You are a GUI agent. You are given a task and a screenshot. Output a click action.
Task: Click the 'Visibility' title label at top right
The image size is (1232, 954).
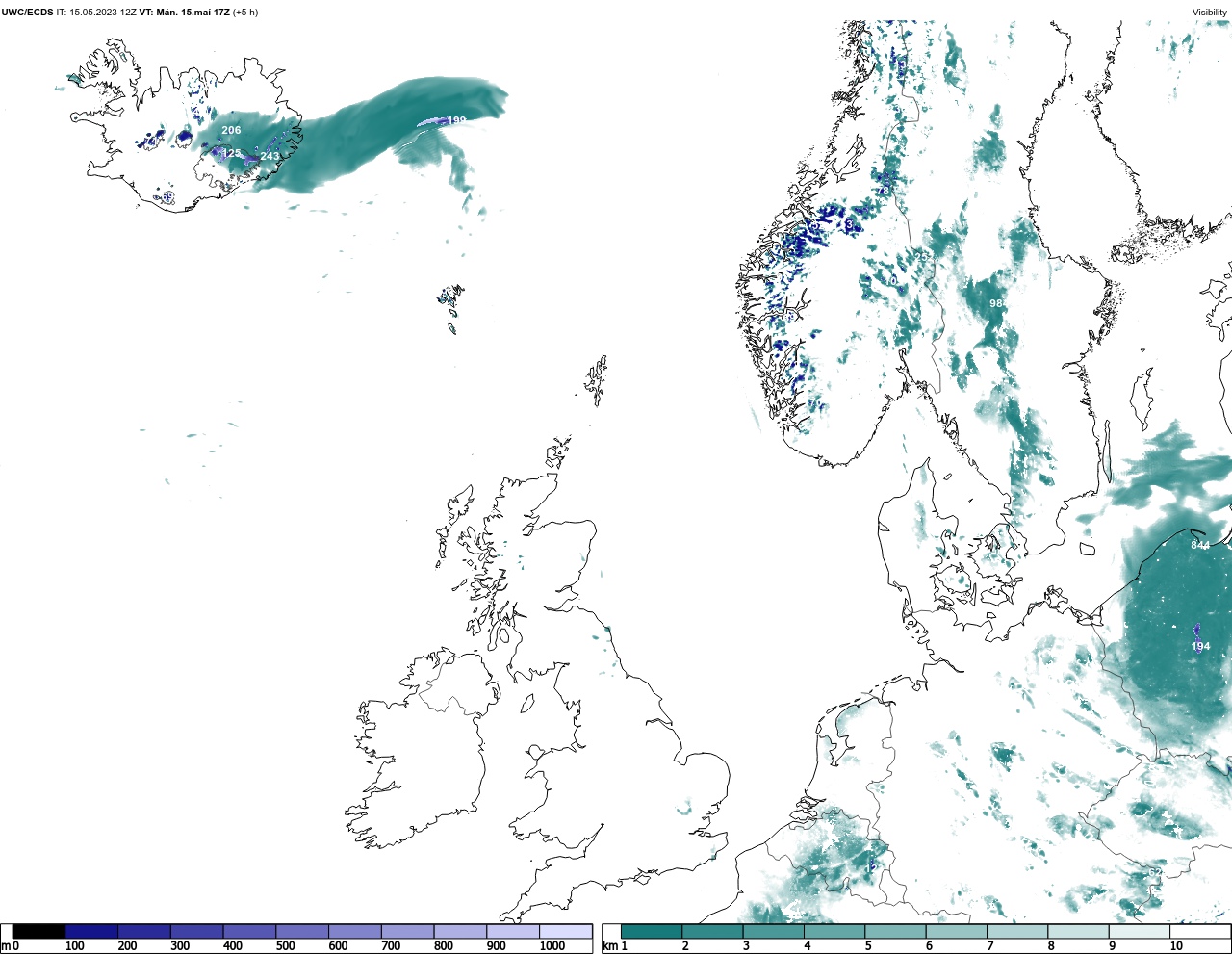coord(1209,13)
